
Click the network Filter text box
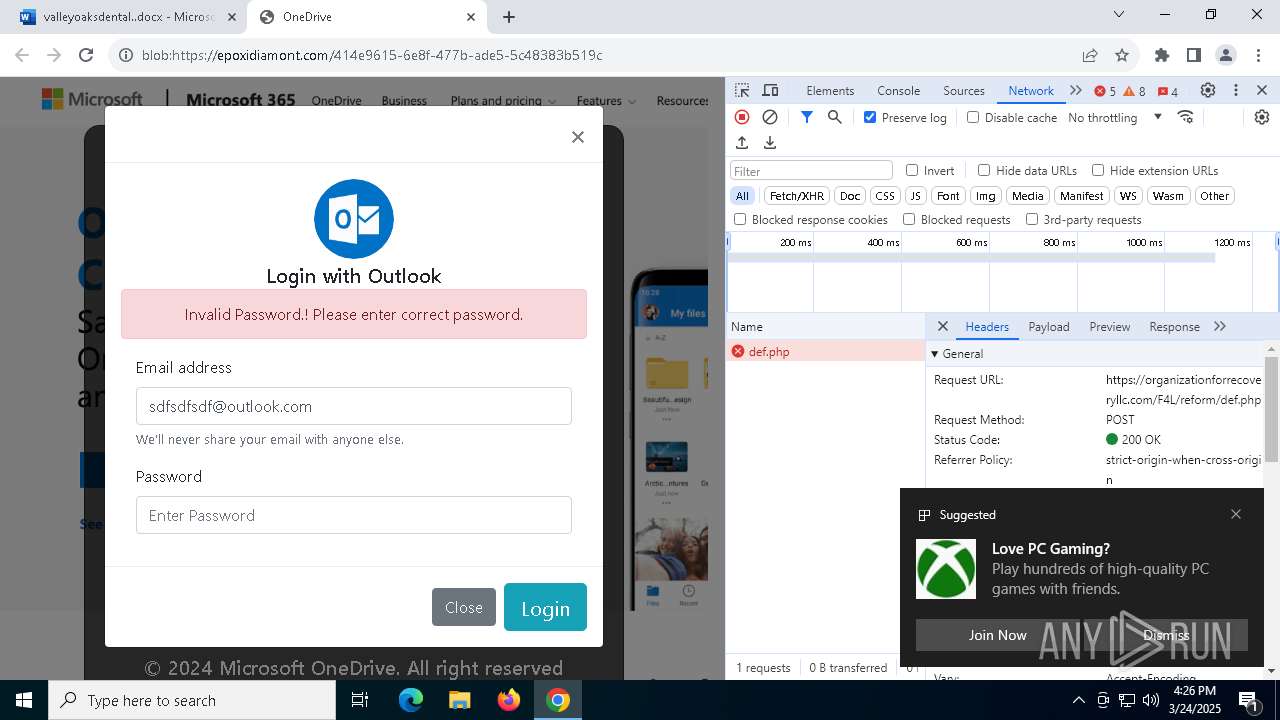click(811, 171)
